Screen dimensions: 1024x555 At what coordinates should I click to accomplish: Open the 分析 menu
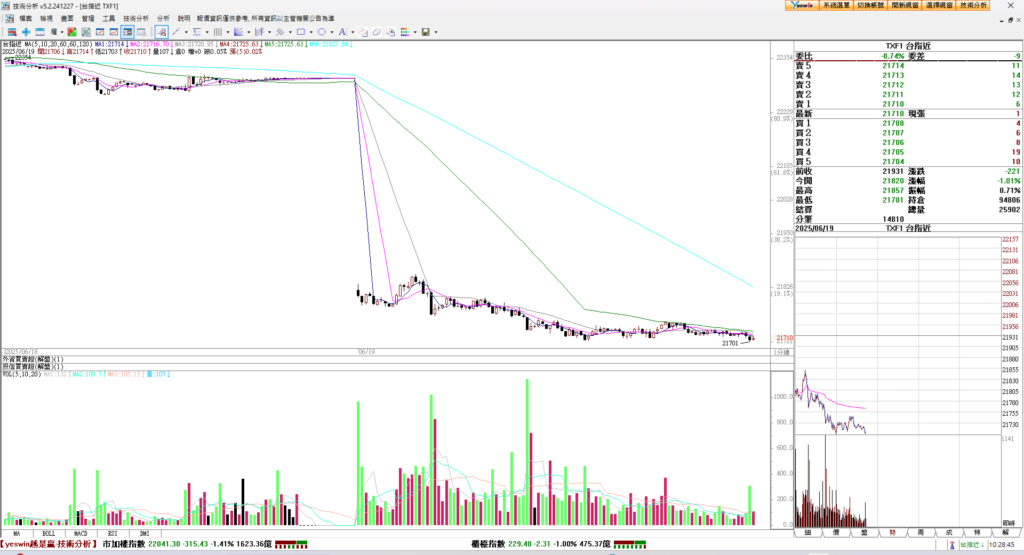coord(163,18)
